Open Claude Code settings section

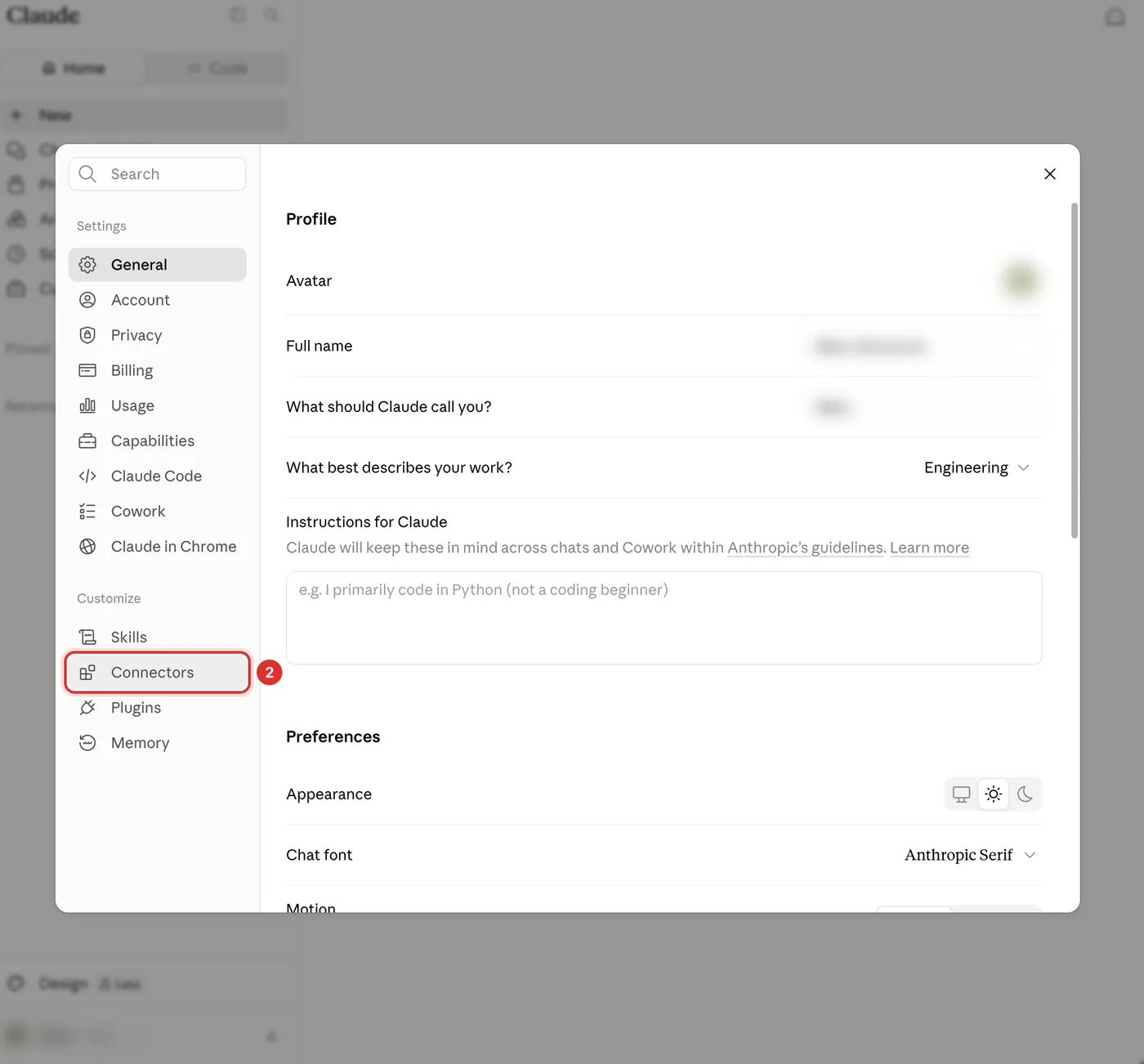tap(158, 476)
